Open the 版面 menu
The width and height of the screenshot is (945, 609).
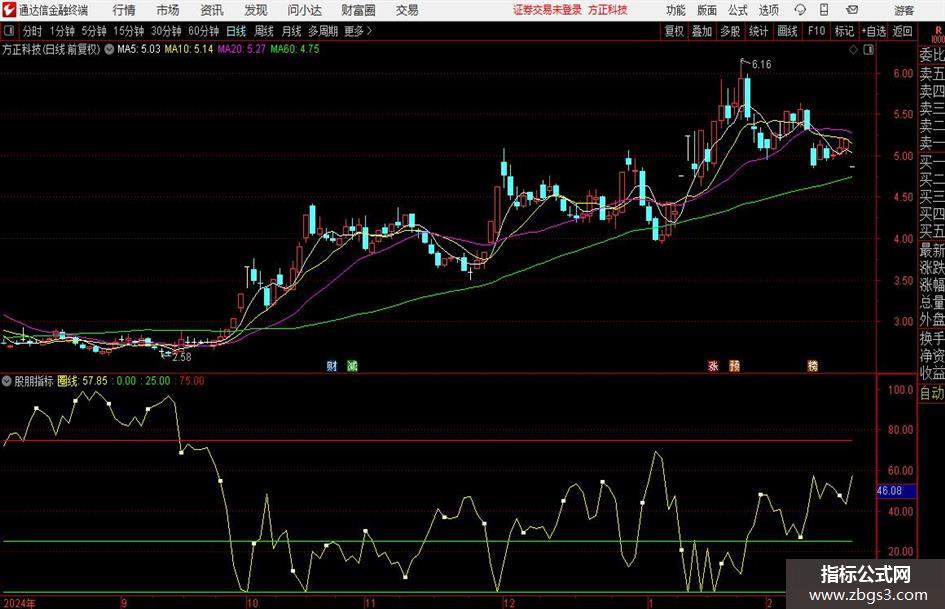point(707,10)
